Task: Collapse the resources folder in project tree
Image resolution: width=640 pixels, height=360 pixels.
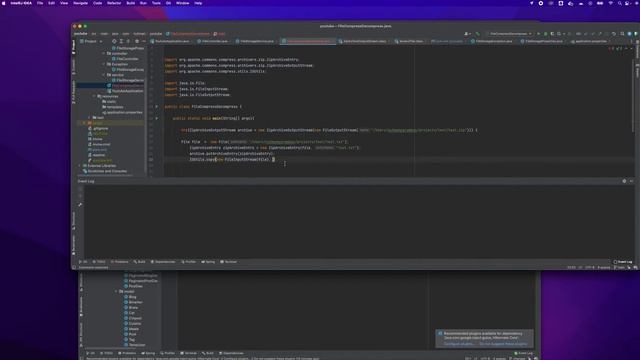Action: click(95, 96)
